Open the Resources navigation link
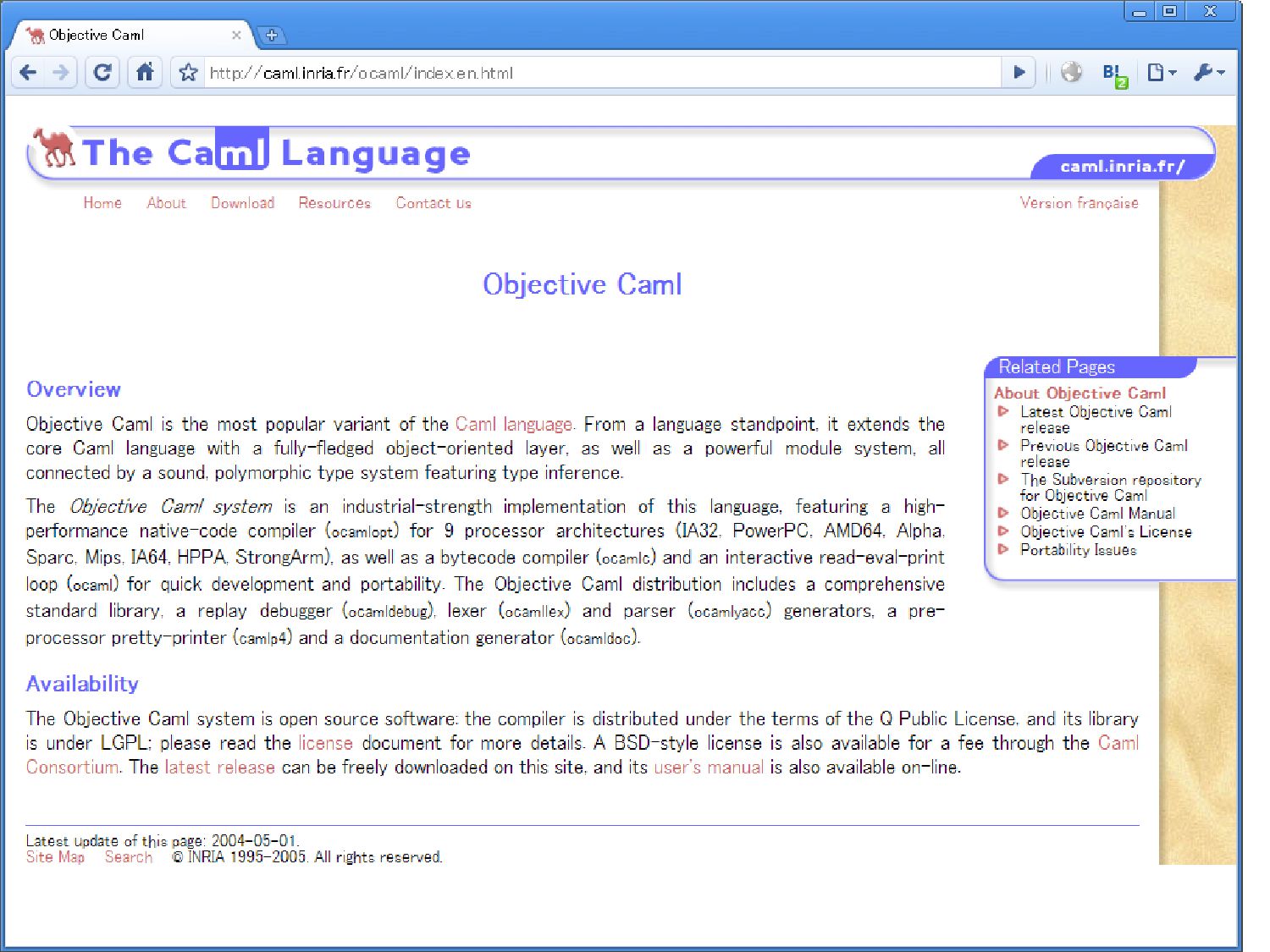The height and width of the screenshot is (952, 1270). click(x=334, y=203)
